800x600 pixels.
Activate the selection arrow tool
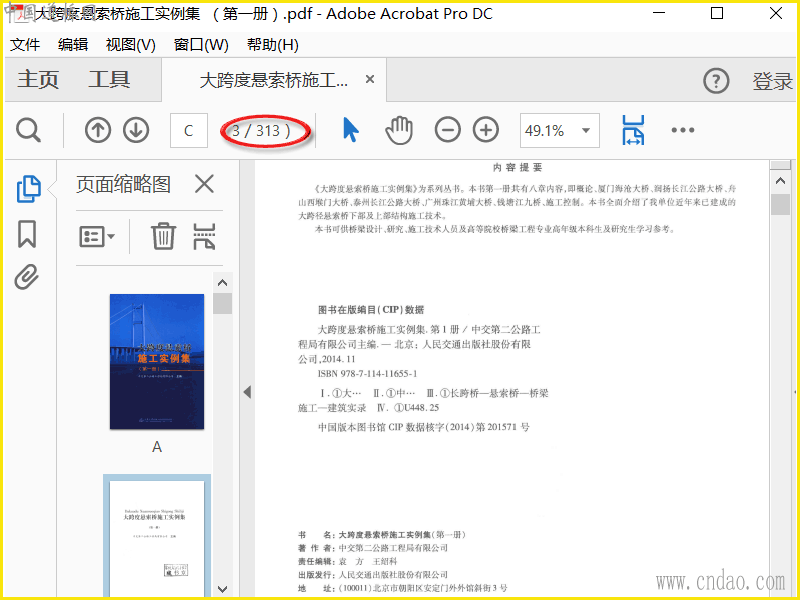coord(351,130)
